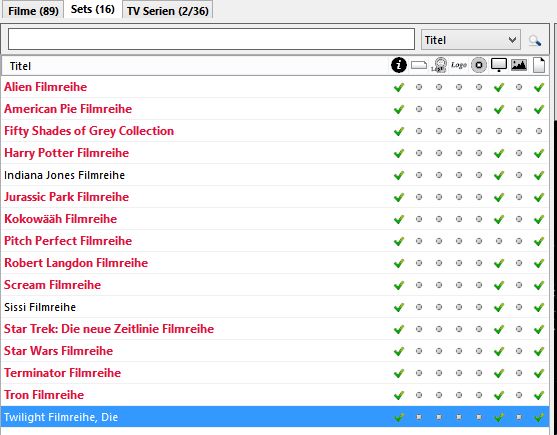Click the monitor fanart column header icon

tap(499, 65)
